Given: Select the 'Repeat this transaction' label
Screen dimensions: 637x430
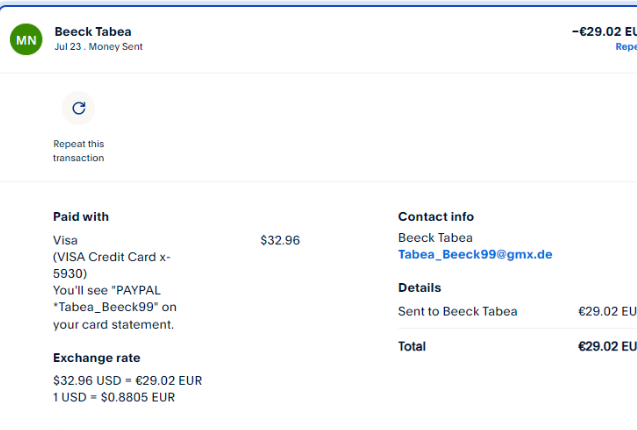Looking at the screenshot, I should point(78,151).
